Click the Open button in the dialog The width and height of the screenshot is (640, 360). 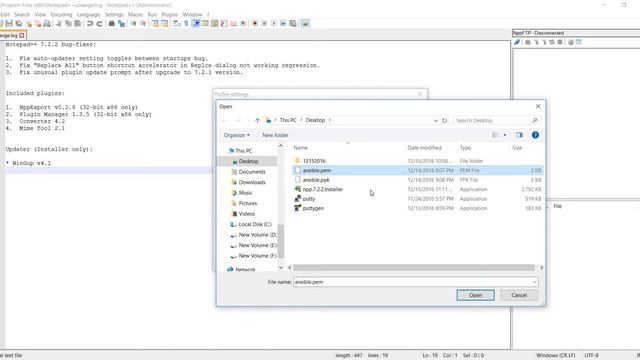[476, 295]
